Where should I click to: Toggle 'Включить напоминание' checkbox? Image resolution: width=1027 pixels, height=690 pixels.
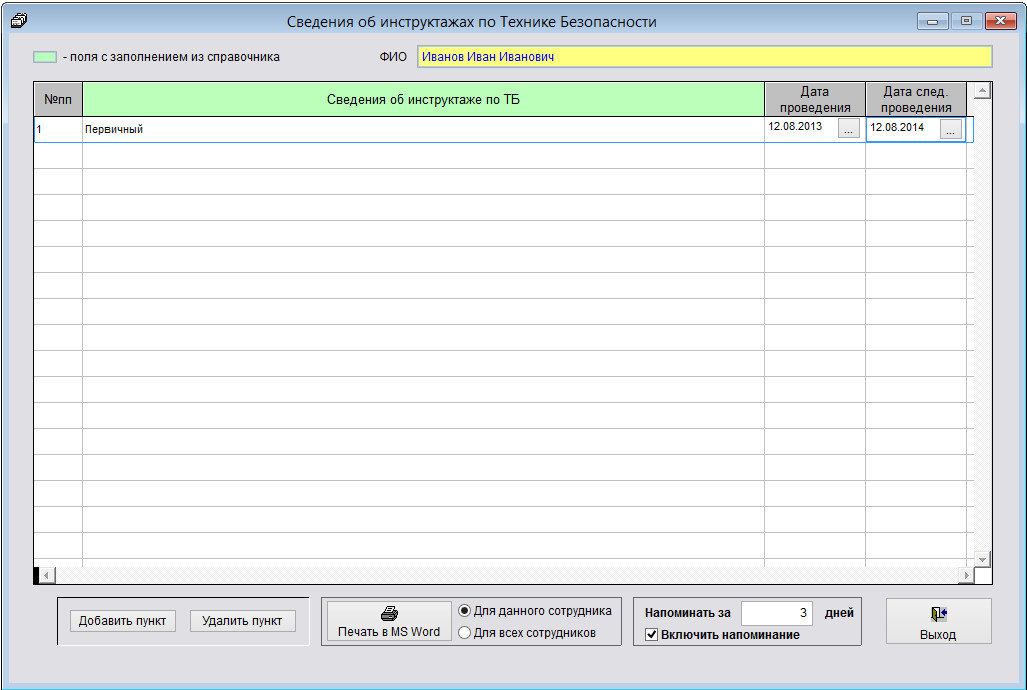[x=652, y=634]
